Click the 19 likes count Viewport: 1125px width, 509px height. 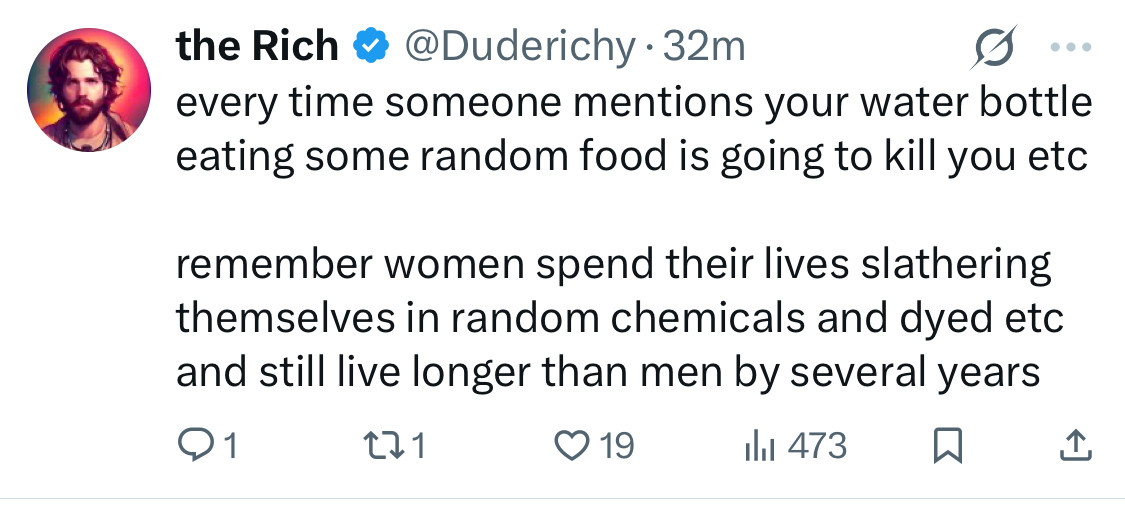[617, 446]
